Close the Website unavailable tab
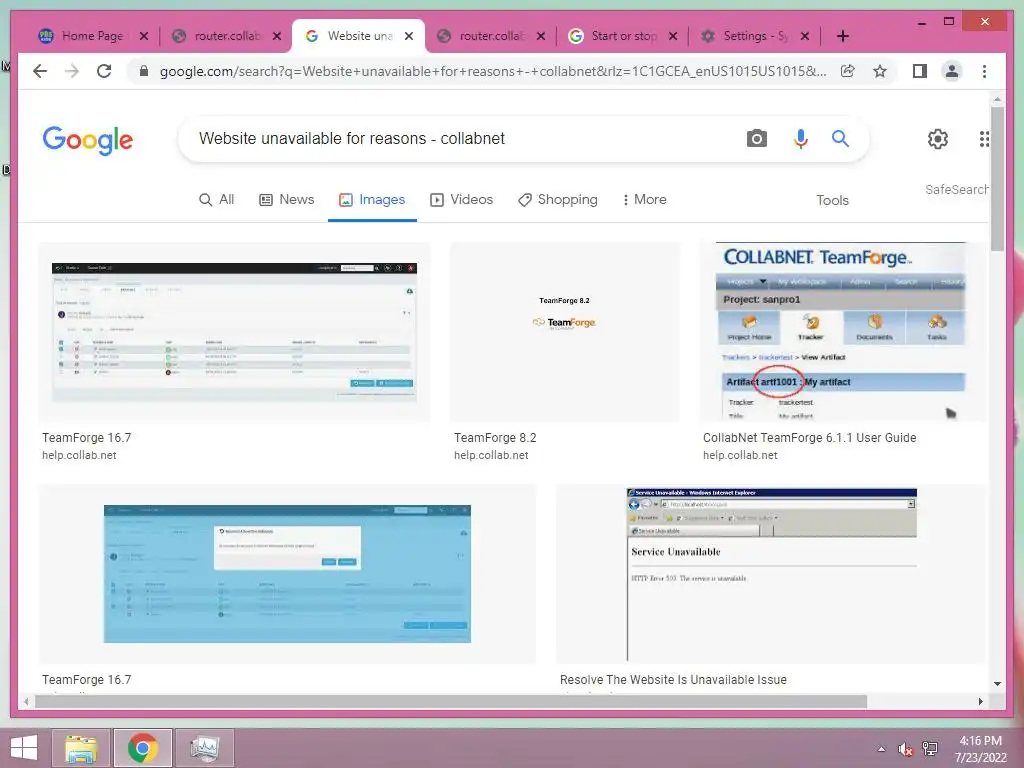The height and width of the screenshot is (768, 1024). (x=409, y=36)
